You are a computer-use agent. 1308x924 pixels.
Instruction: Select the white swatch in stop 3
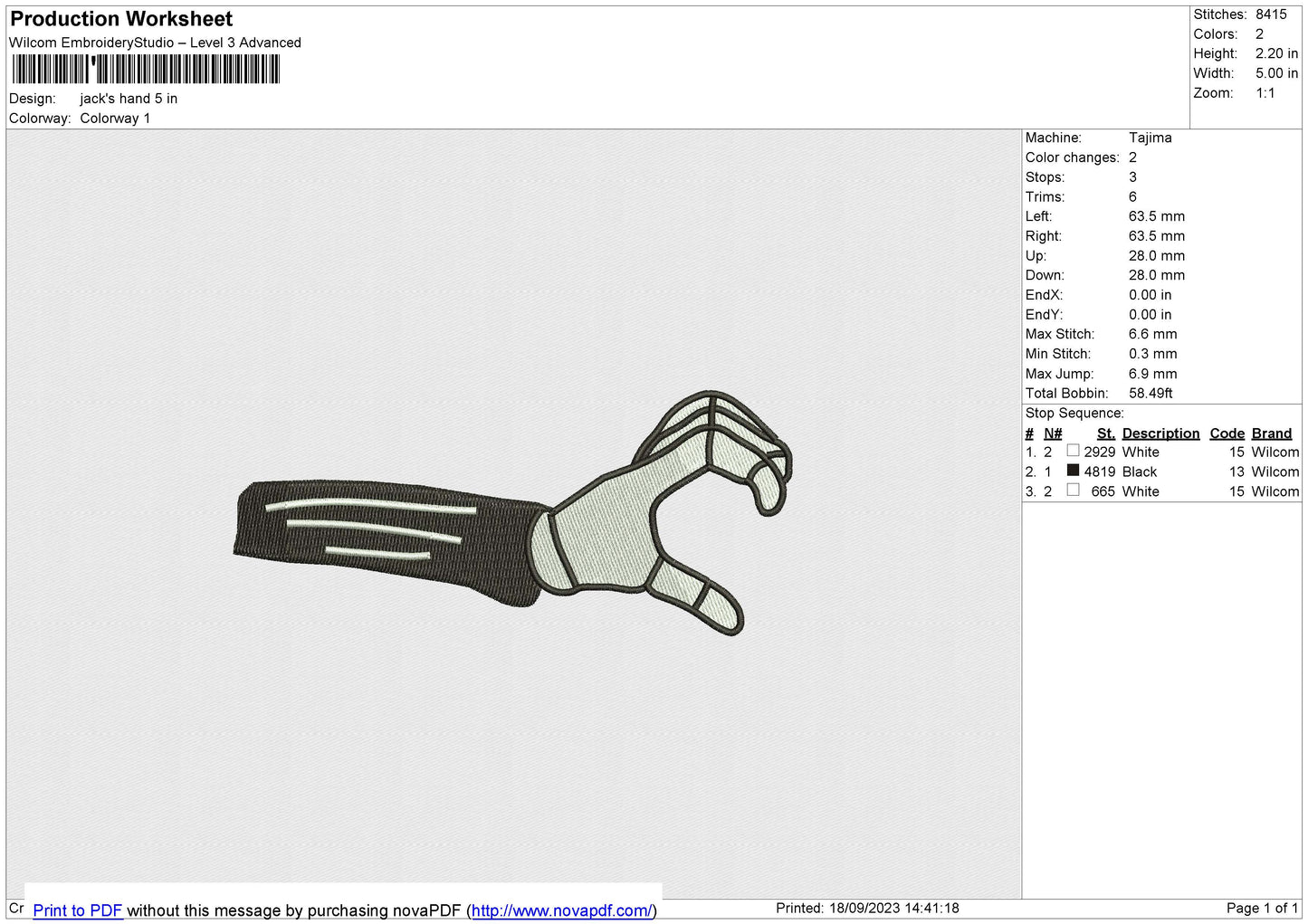[1073, 491]
